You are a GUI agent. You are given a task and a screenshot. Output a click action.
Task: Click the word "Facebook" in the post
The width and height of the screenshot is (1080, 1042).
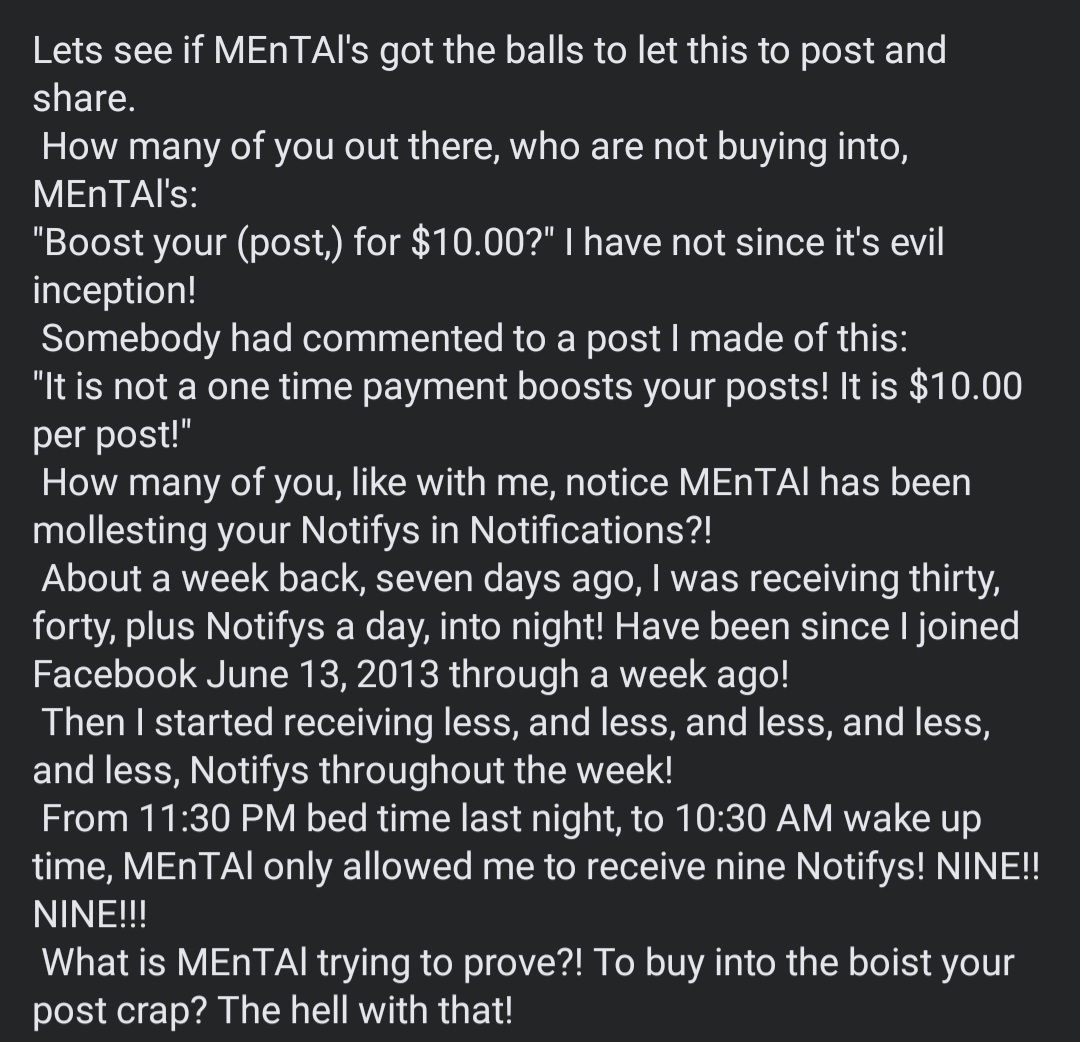[114, 674]
